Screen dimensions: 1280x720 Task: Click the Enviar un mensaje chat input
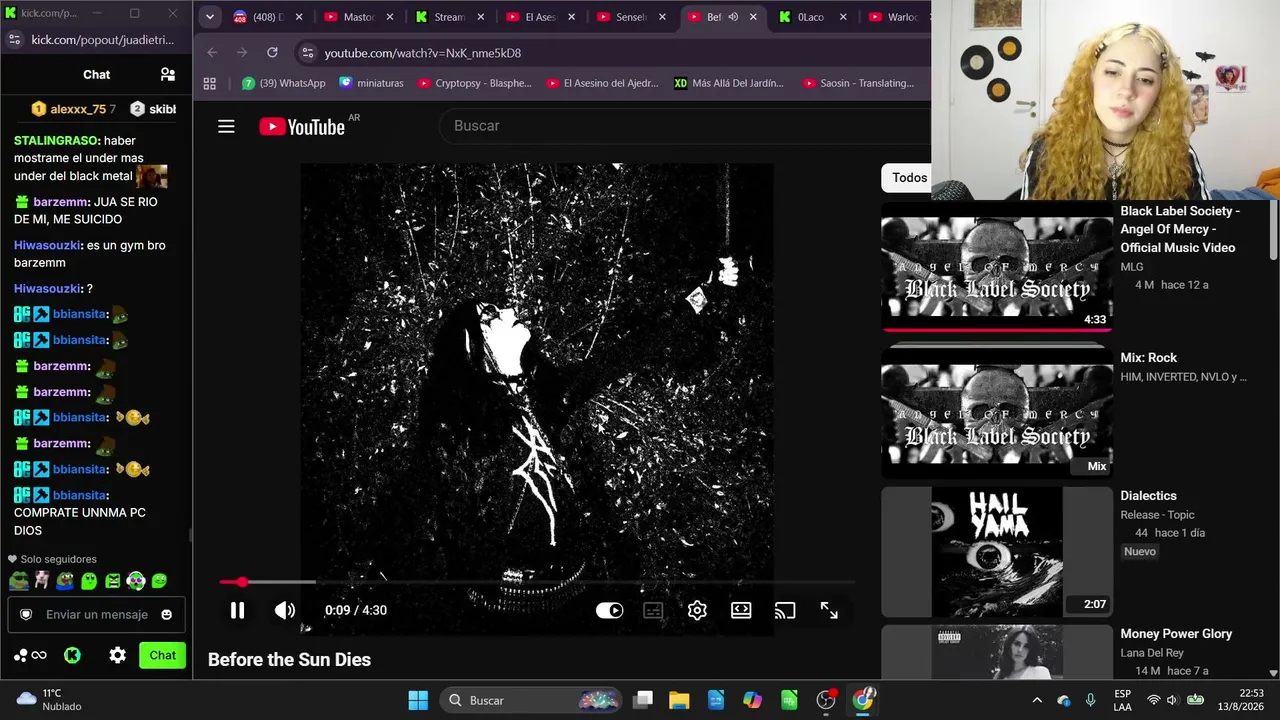97,614
